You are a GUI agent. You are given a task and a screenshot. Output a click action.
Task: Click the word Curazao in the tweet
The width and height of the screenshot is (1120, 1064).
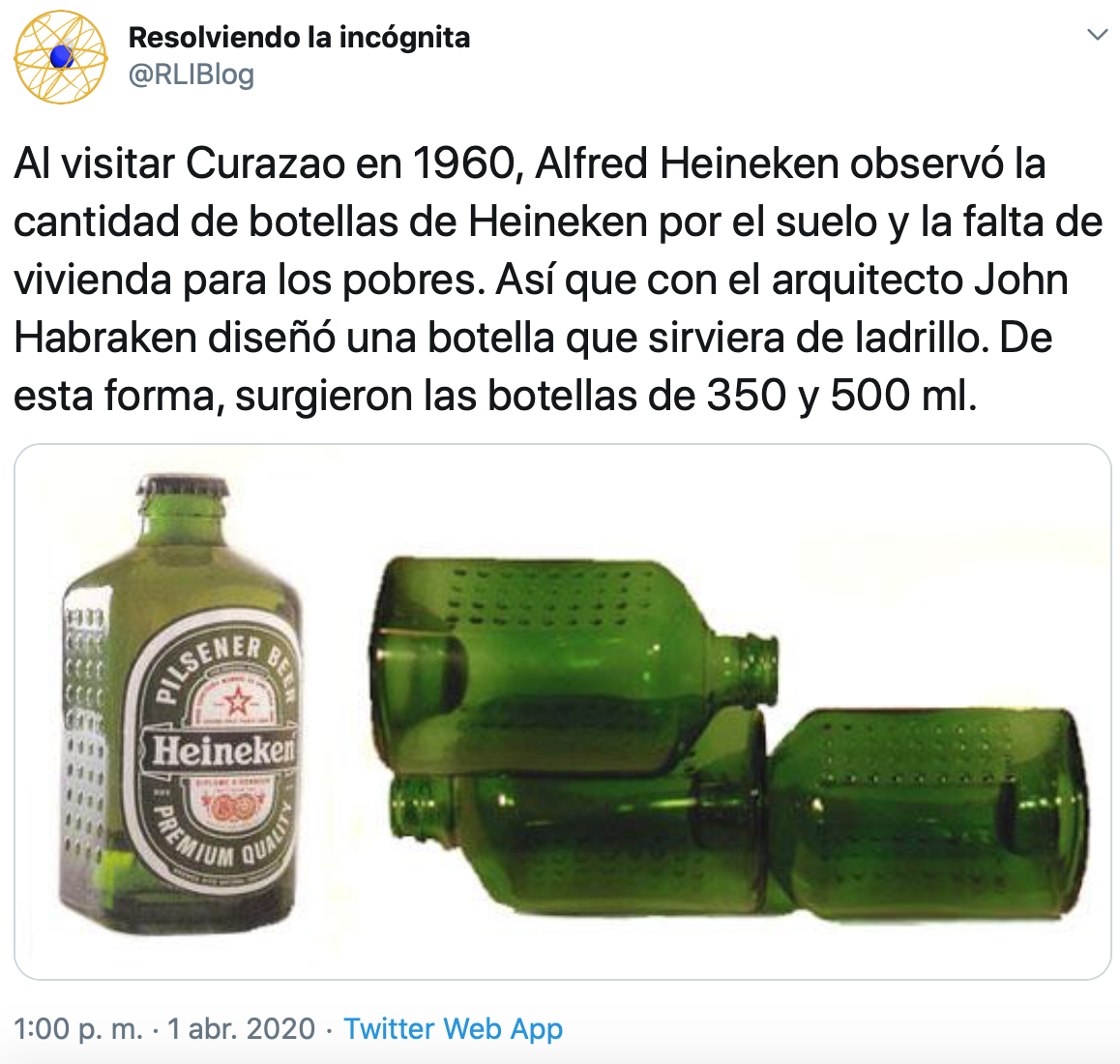click(x=265, y=163)
